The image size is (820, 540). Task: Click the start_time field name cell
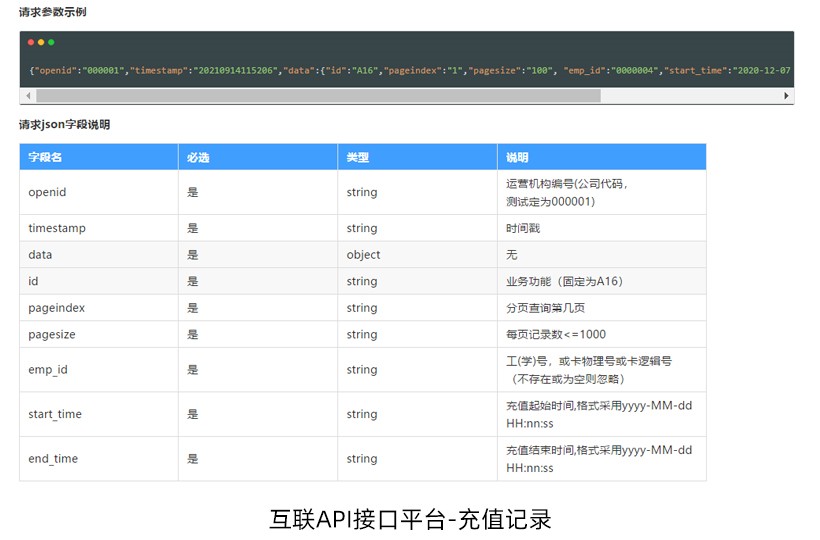click(x=55, y=414)
